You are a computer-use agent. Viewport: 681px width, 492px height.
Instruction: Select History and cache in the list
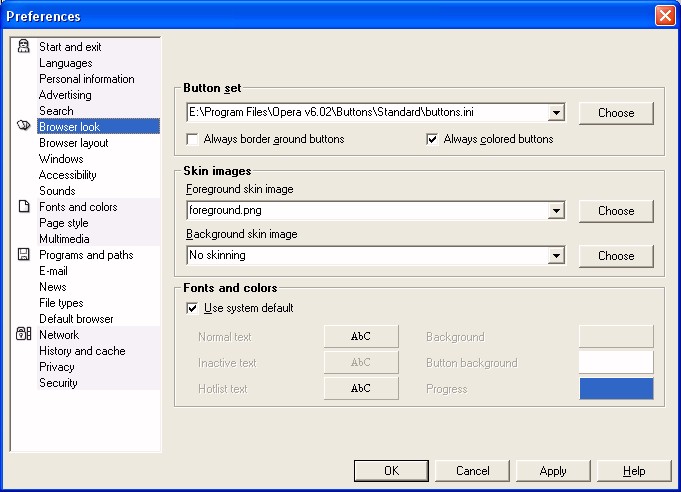coord(82,351)
